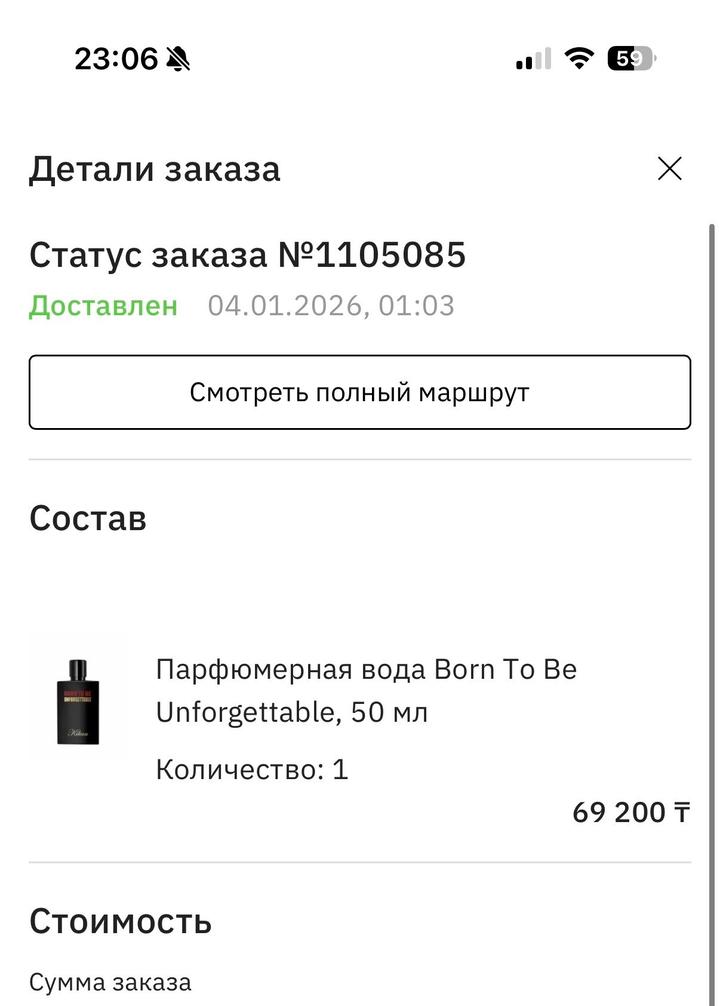This screenshot has height=1006, width=720.
Task: Tap the Wi-Fi status icon
Action: [x=578, y=58]
